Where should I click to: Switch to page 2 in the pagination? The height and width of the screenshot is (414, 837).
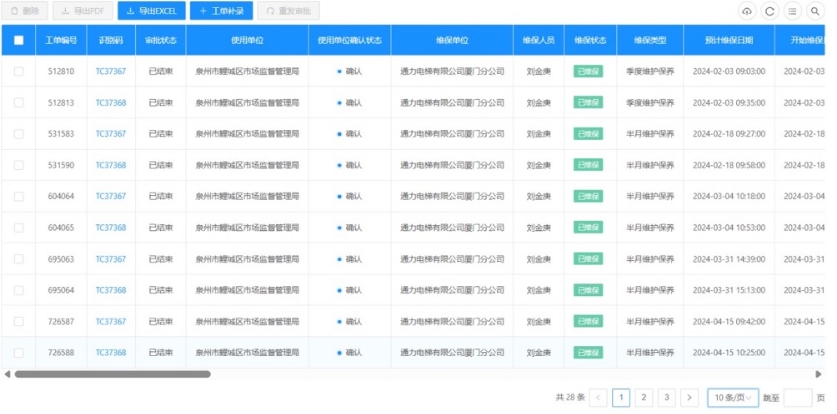pos(644,397)
